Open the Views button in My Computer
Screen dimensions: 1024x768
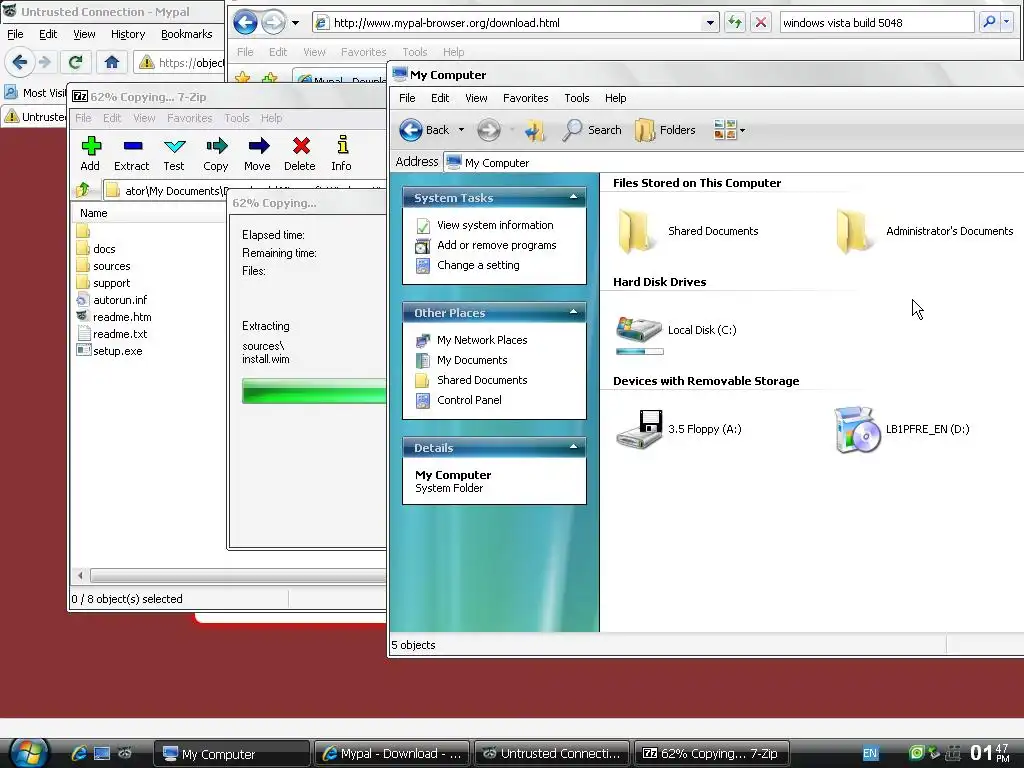[724, 130]
